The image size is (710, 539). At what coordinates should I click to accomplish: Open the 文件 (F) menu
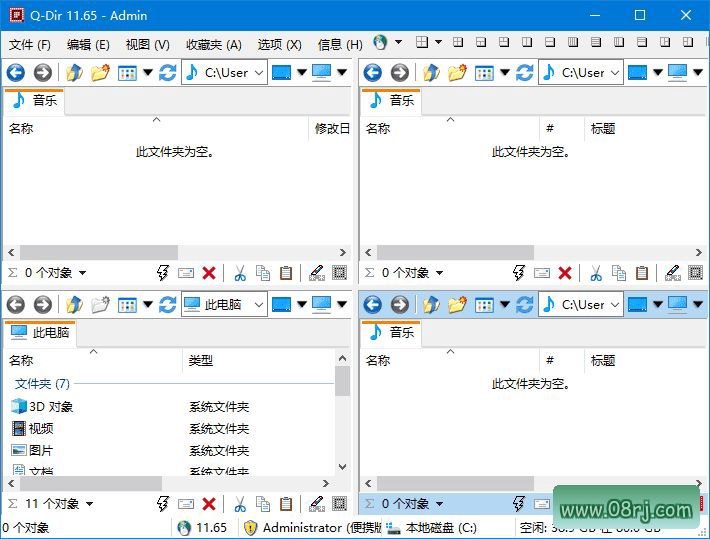pyautogui.click(x=29, y=44)
